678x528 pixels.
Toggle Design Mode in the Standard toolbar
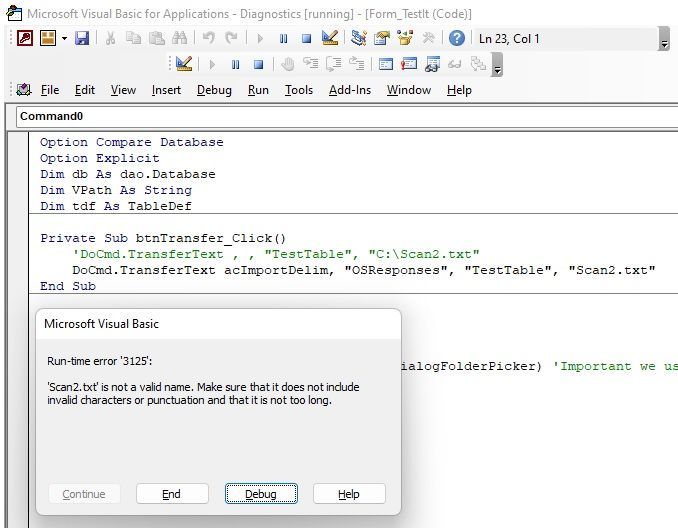(x=330, y=38)
